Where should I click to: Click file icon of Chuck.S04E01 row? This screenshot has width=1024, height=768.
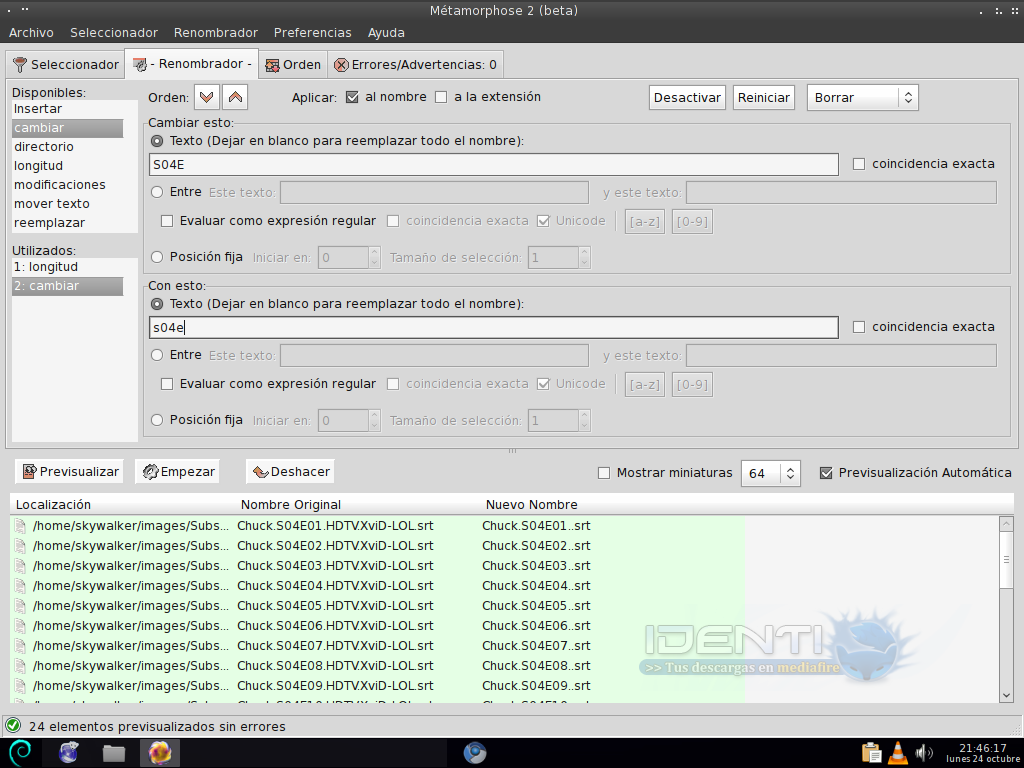point(21,526)
